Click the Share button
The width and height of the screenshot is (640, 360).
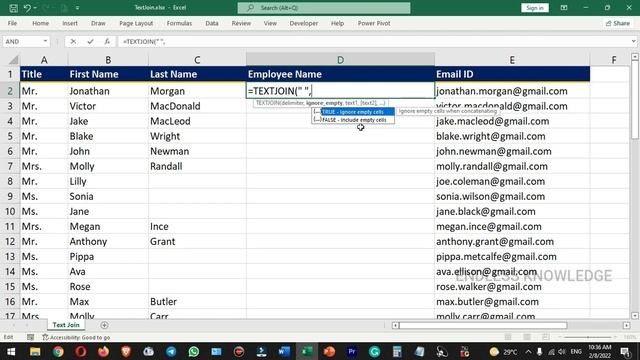point(618,23)
